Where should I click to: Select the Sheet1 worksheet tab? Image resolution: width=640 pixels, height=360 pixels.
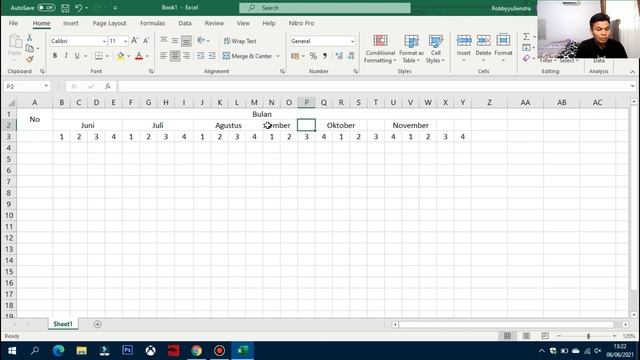click(63, 324)
